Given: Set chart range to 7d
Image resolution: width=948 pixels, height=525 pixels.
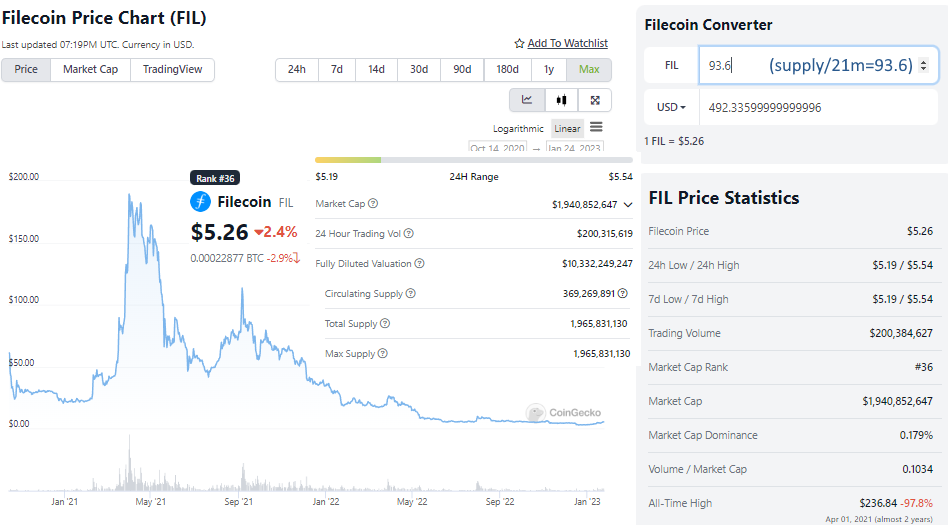Looking at the screenshot, I should 337,70.
